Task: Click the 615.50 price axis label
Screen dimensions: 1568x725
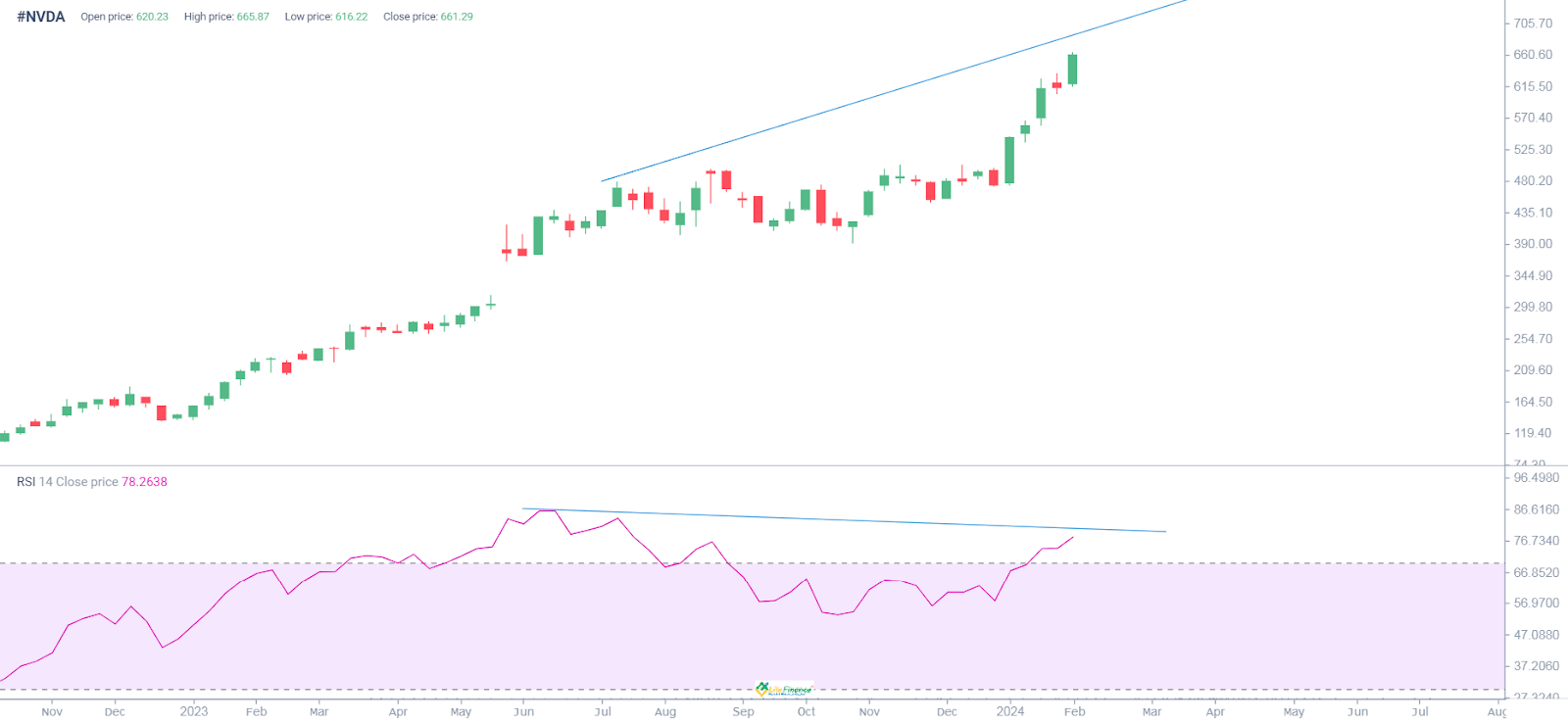Action: pos(1533,86)
